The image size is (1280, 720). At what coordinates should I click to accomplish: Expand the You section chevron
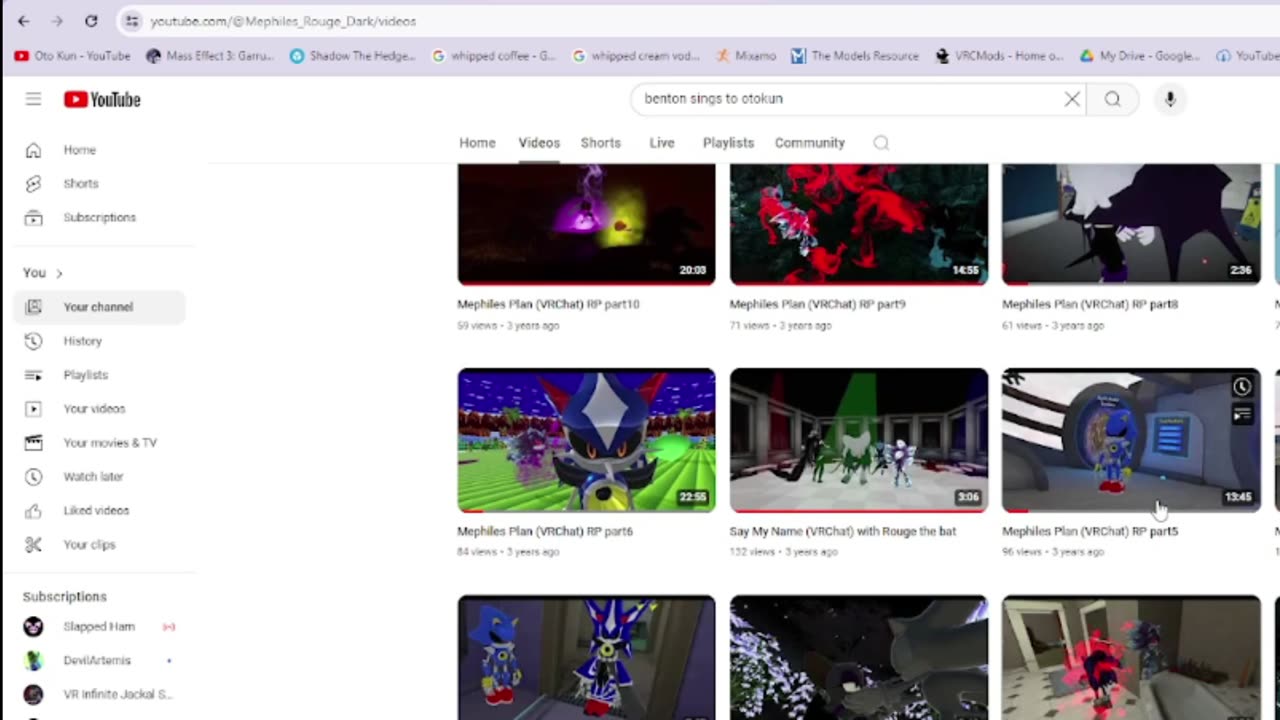click(x=59, y=273)
